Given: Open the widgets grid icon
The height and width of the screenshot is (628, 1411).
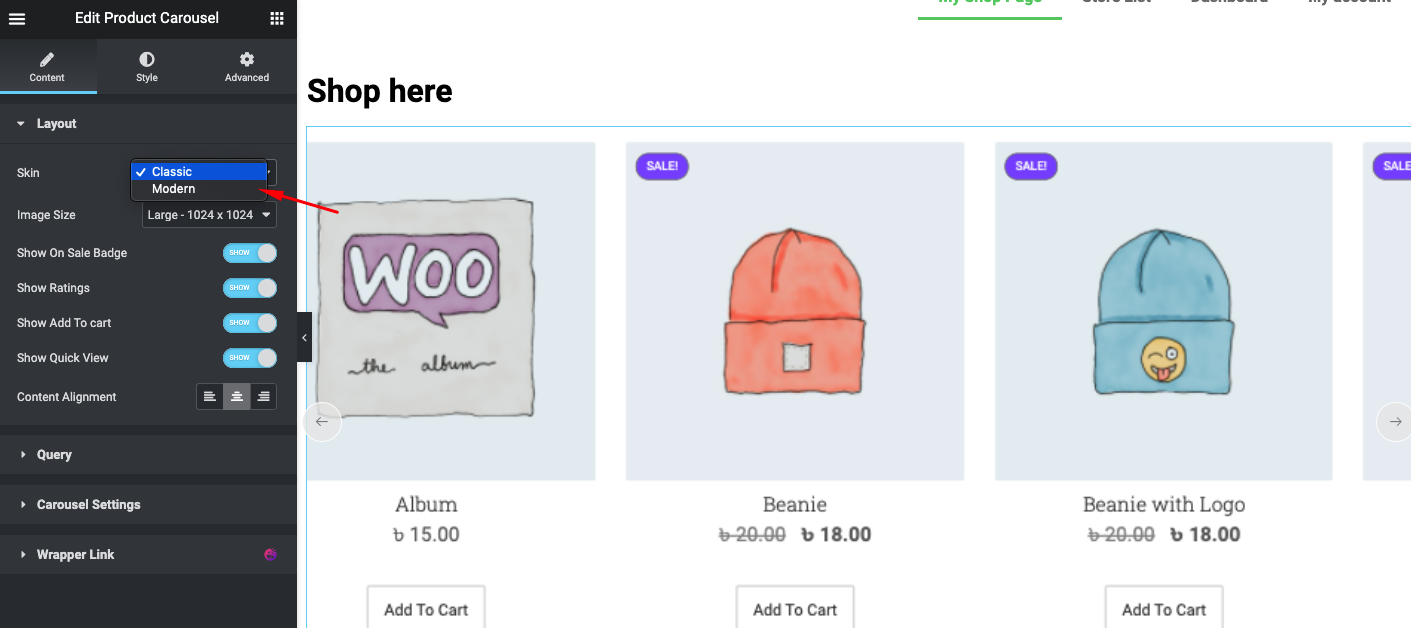Looking at the screenshot, I should 277,18.
